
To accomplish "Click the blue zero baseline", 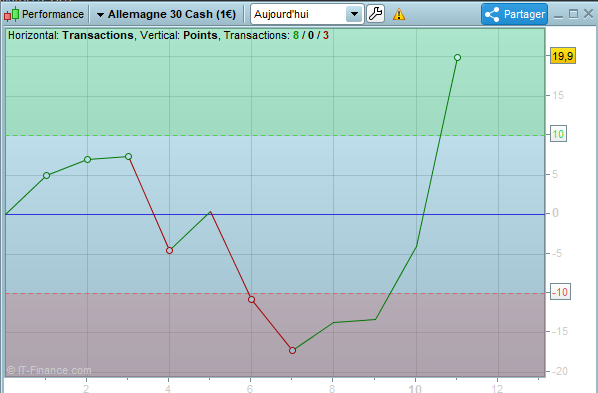I will click(275, 214).
